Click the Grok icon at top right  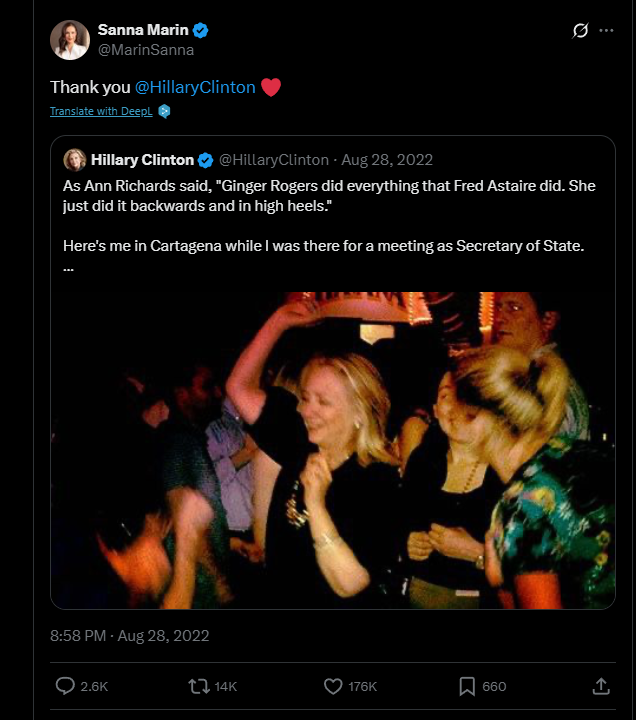[x=579, y=31]
